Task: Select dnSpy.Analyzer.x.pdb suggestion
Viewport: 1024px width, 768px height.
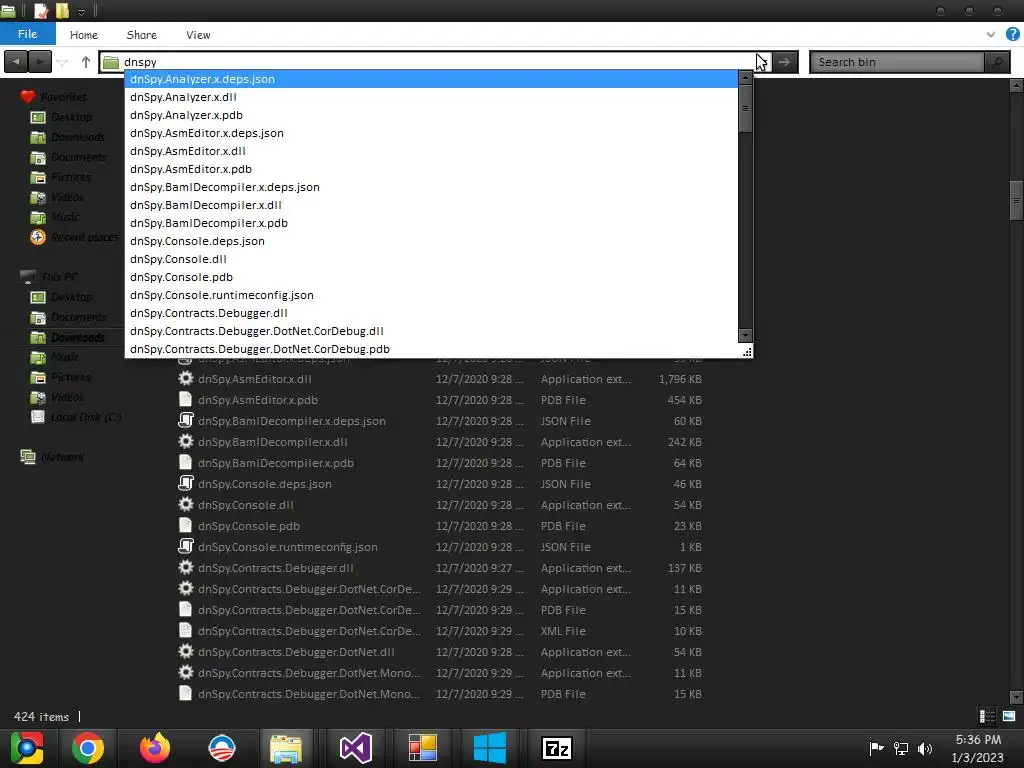Action: 431,115
